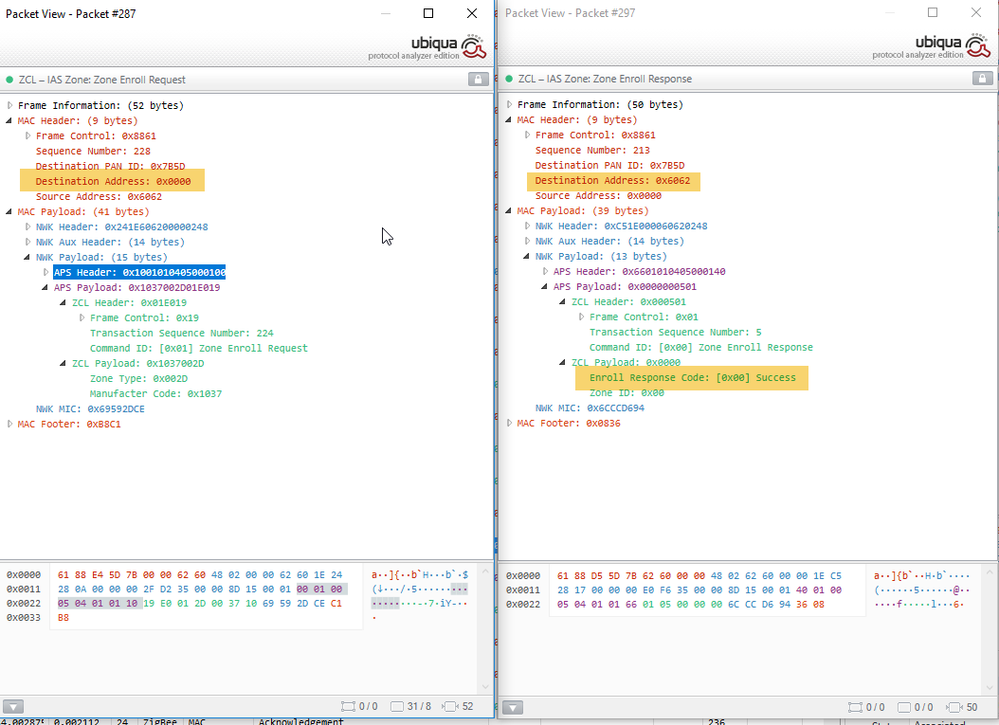The image size is (999, 725).
Task: Click hex offset 0x0011 in Packet #297
Action: pos(522,591)
